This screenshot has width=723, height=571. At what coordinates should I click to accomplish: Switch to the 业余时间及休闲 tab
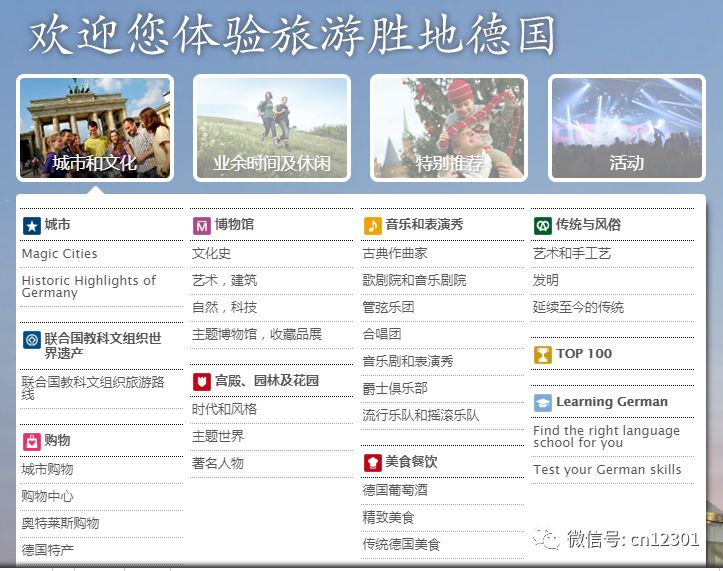tap(272, 128)
